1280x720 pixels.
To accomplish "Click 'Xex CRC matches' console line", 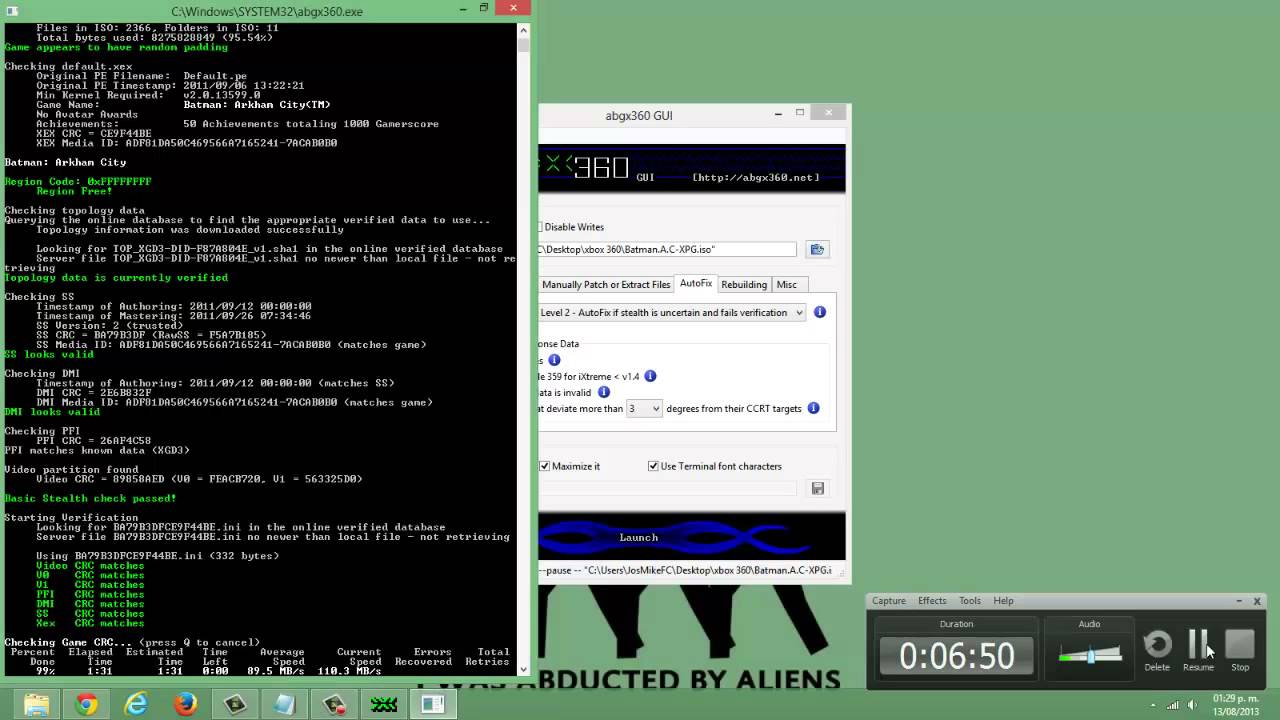I will point(90,623).
